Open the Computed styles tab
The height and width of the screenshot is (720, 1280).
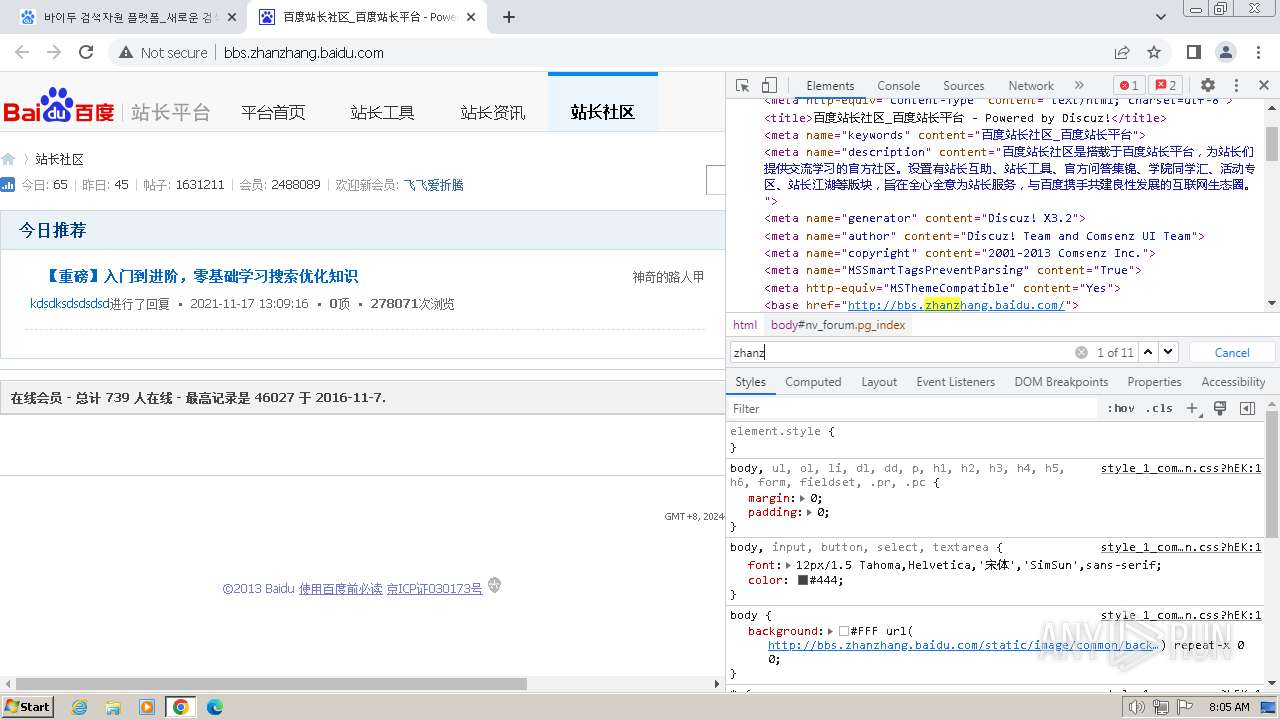click(x=813, y=382)
